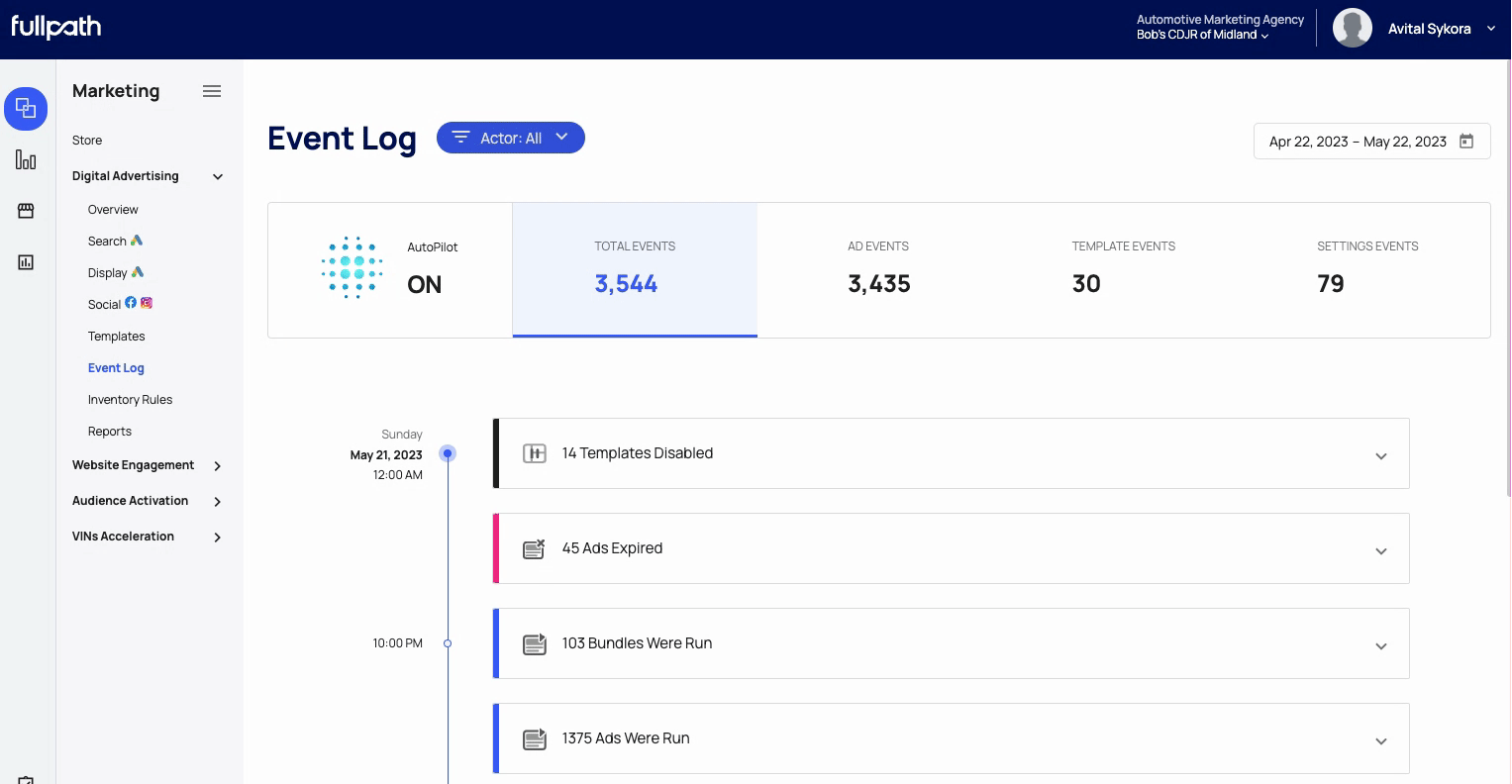Open the report chart icon in rail

coord(26,262)
